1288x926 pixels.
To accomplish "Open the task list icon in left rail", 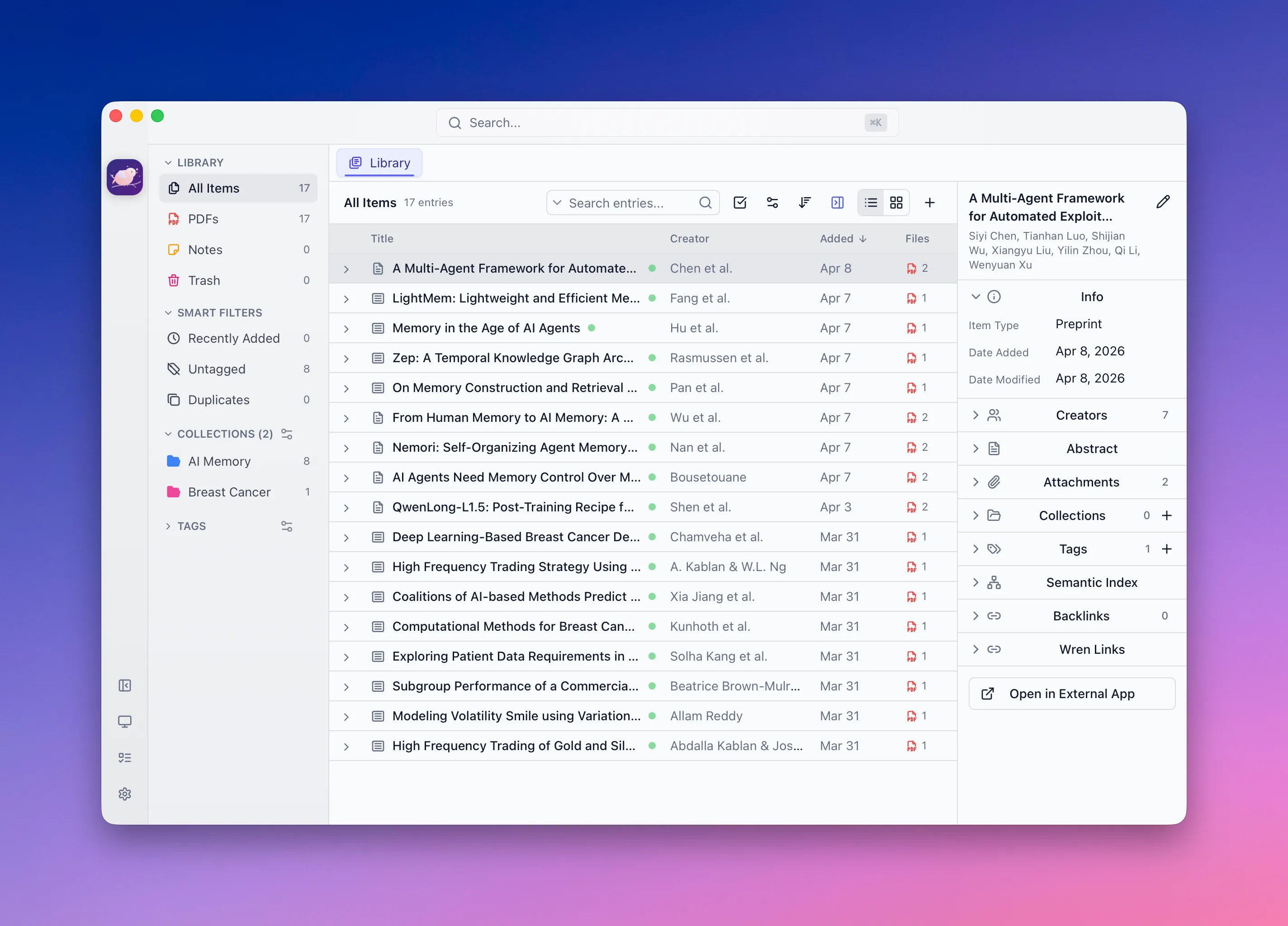I will pyautogui.click(x=124, y=757).
